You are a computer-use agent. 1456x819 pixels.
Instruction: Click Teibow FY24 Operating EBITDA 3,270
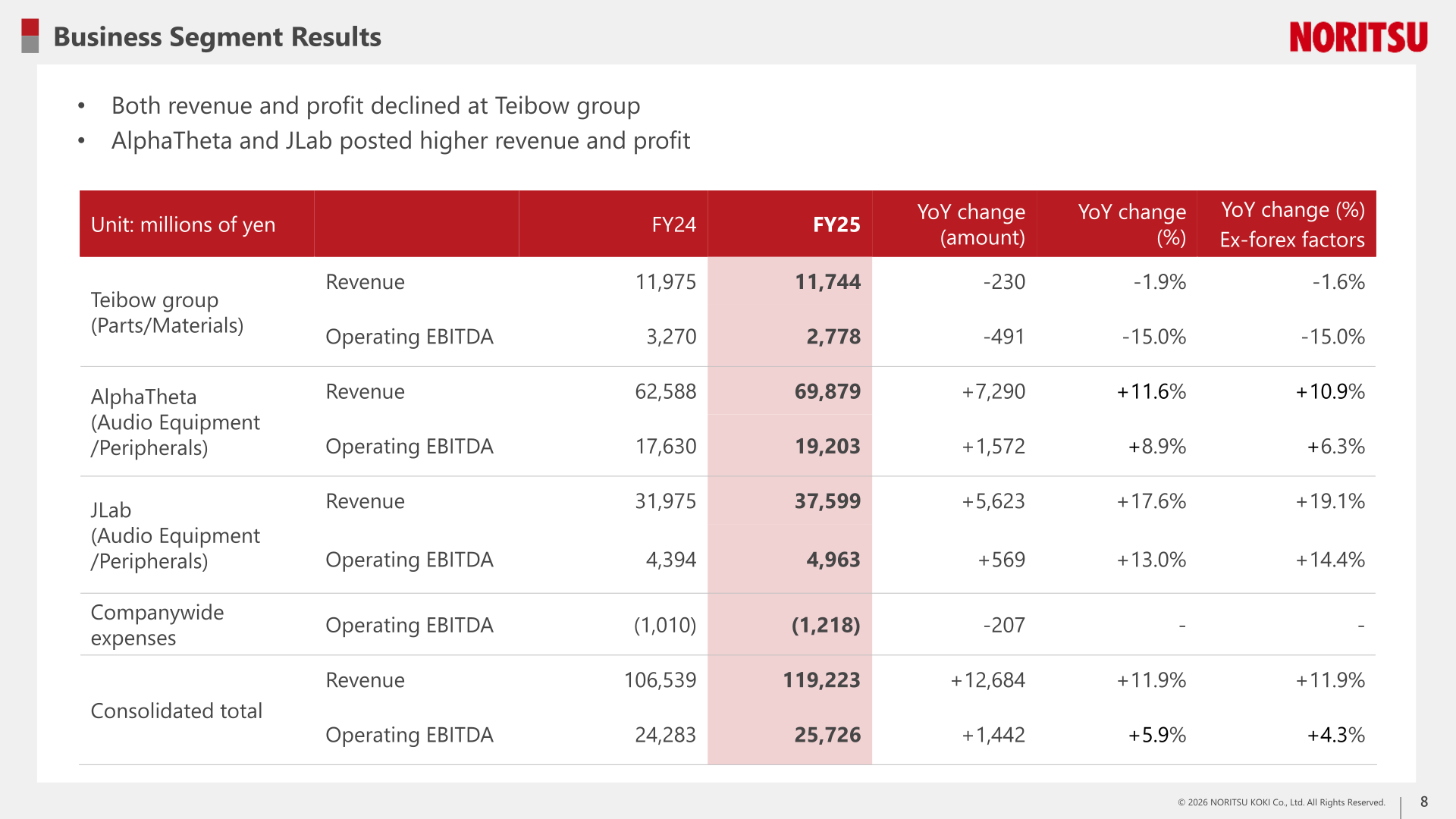point(671,337)
